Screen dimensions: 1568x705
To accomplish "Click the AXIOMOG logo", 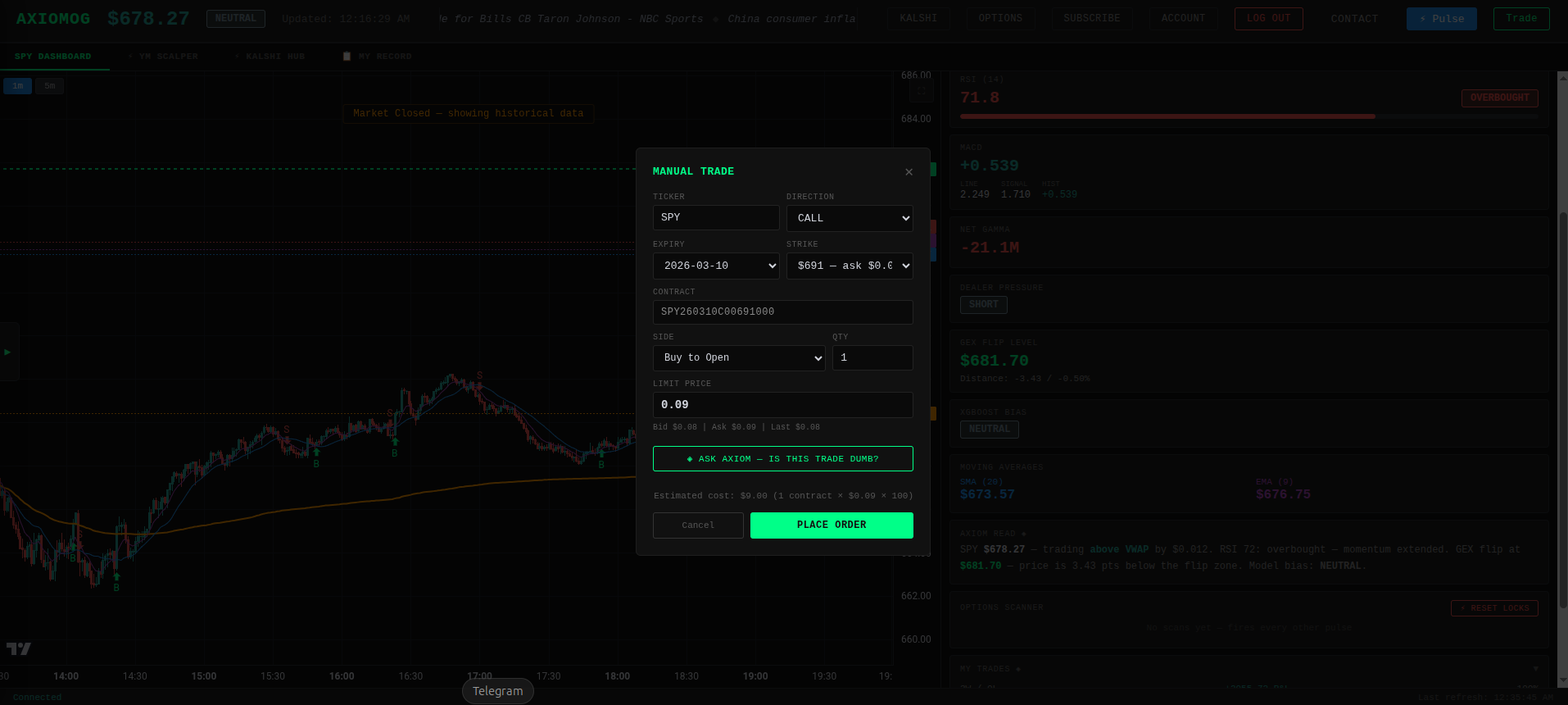I will pos(53,18).
